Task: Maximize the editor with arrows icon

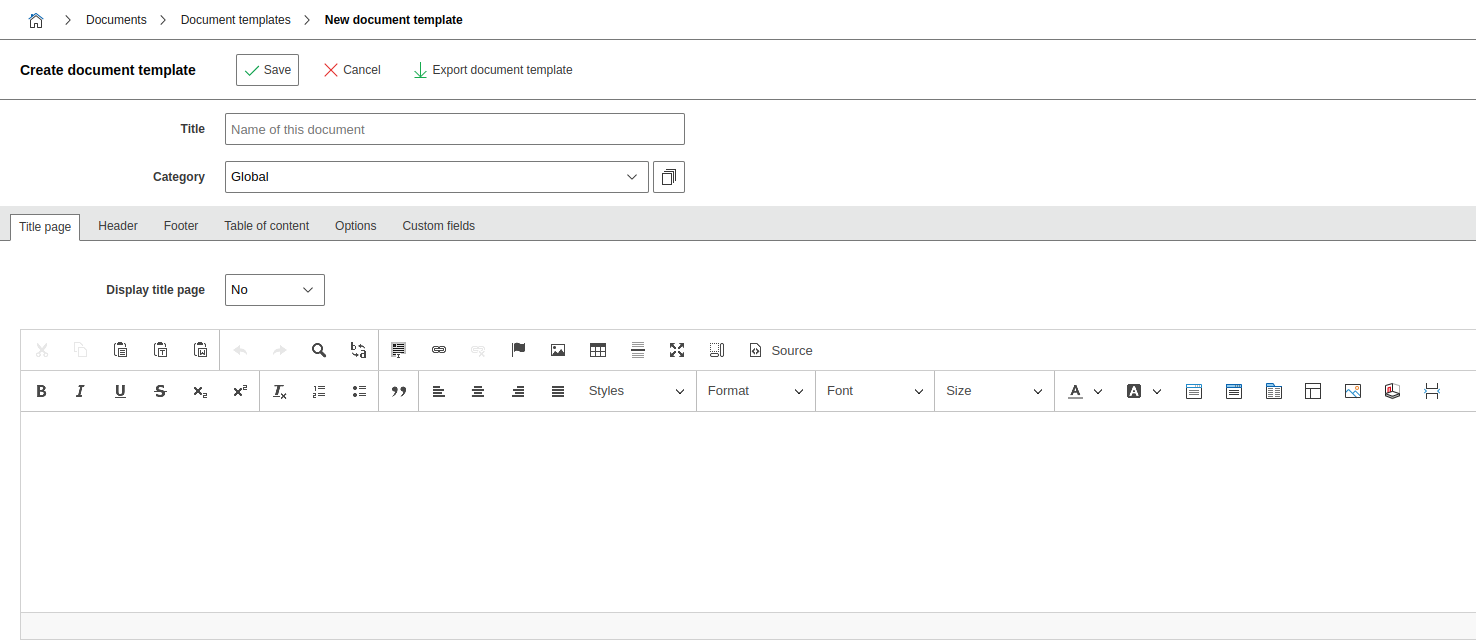Action: point(677,350)
